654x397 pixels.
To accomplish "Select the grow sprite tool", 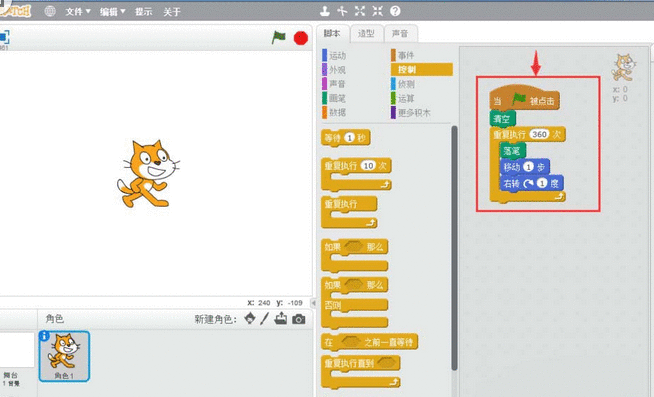I will 360,11.
